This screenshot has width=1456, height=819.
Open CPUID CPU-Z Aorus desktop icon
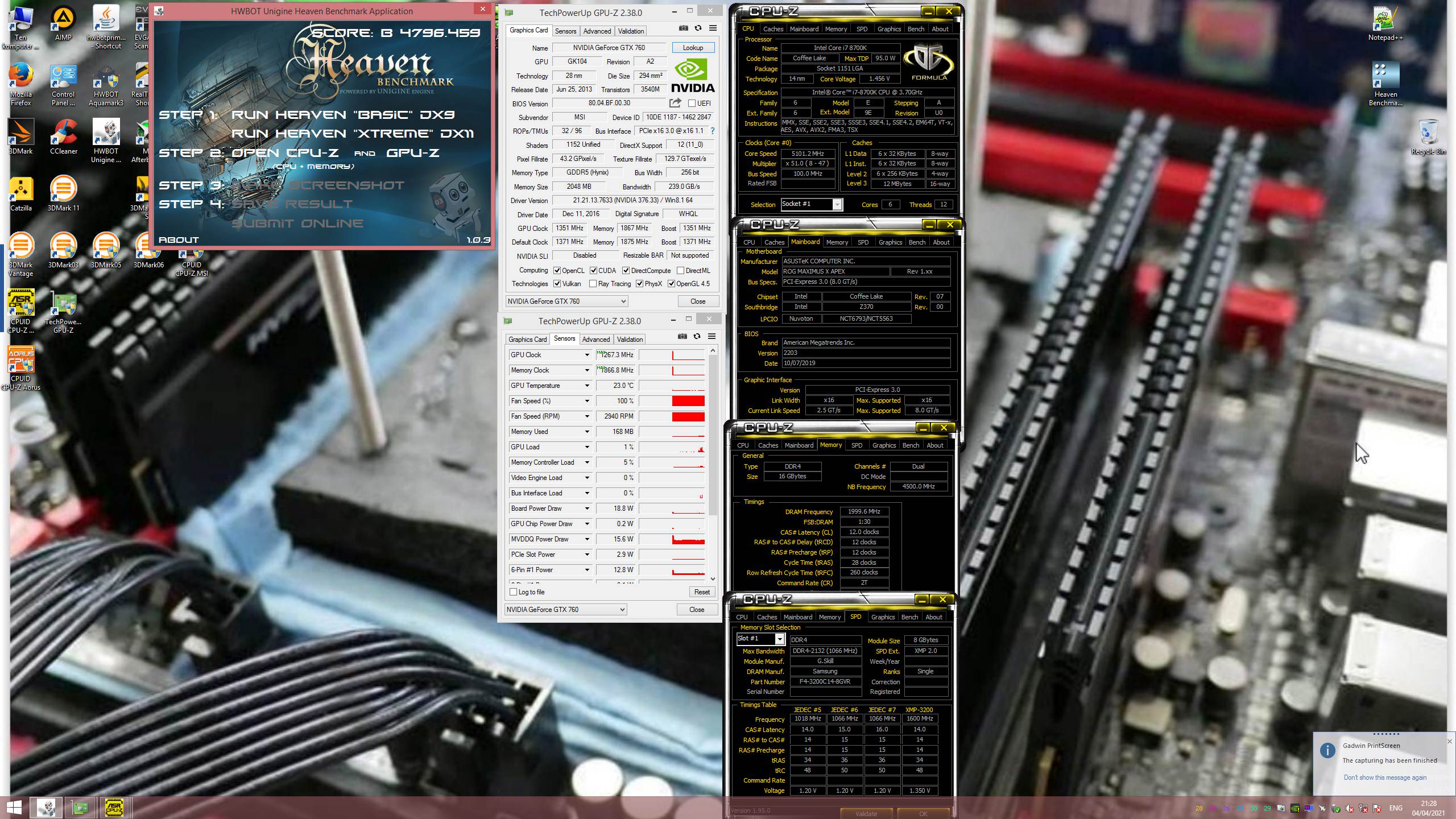[20, 369]
